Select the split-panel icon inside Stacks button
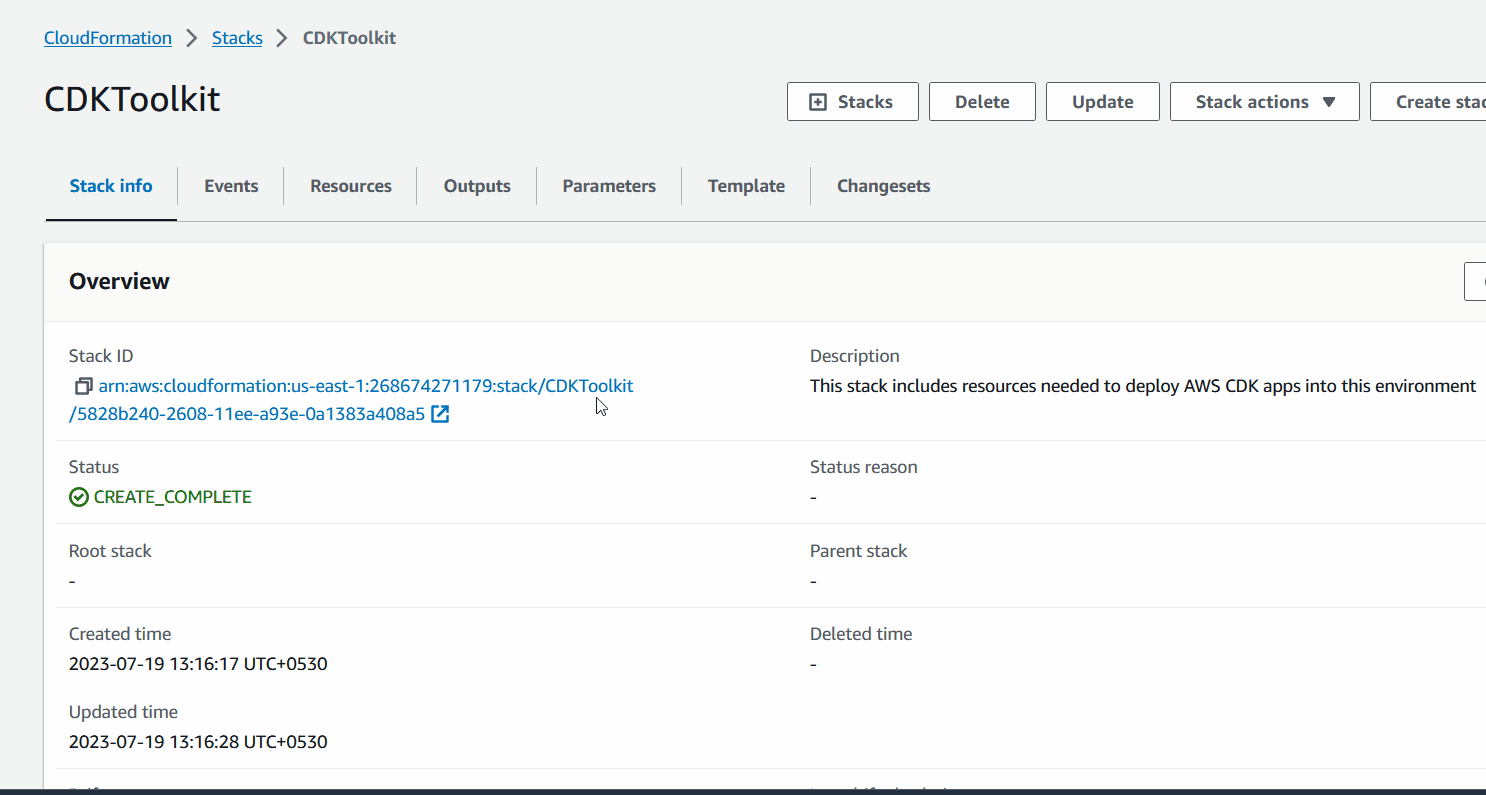This screenshot has width=1486, height=795. click(x=820, y=101)
